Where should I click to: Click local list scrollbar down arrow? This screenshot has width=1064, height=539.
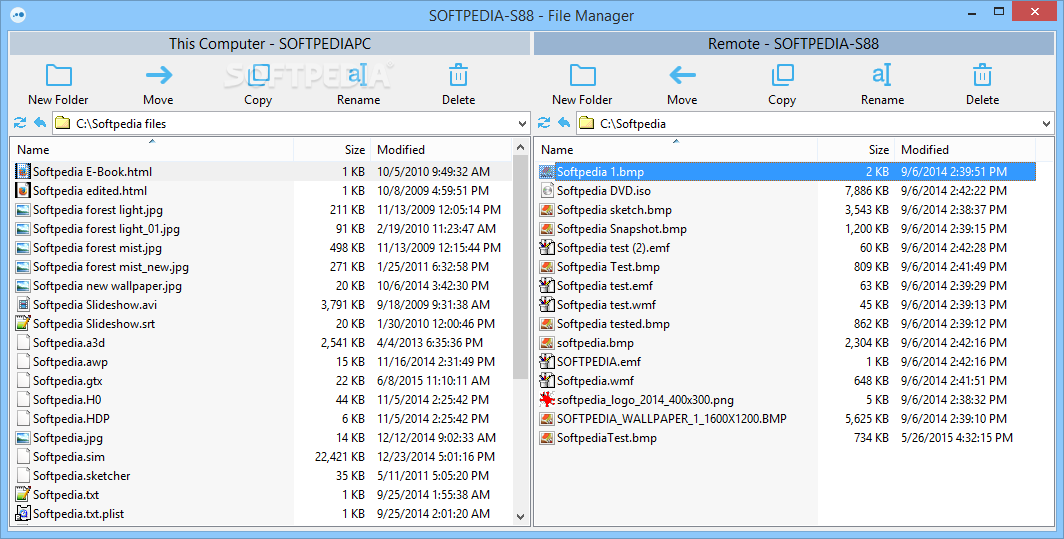(x=520, y=517)
